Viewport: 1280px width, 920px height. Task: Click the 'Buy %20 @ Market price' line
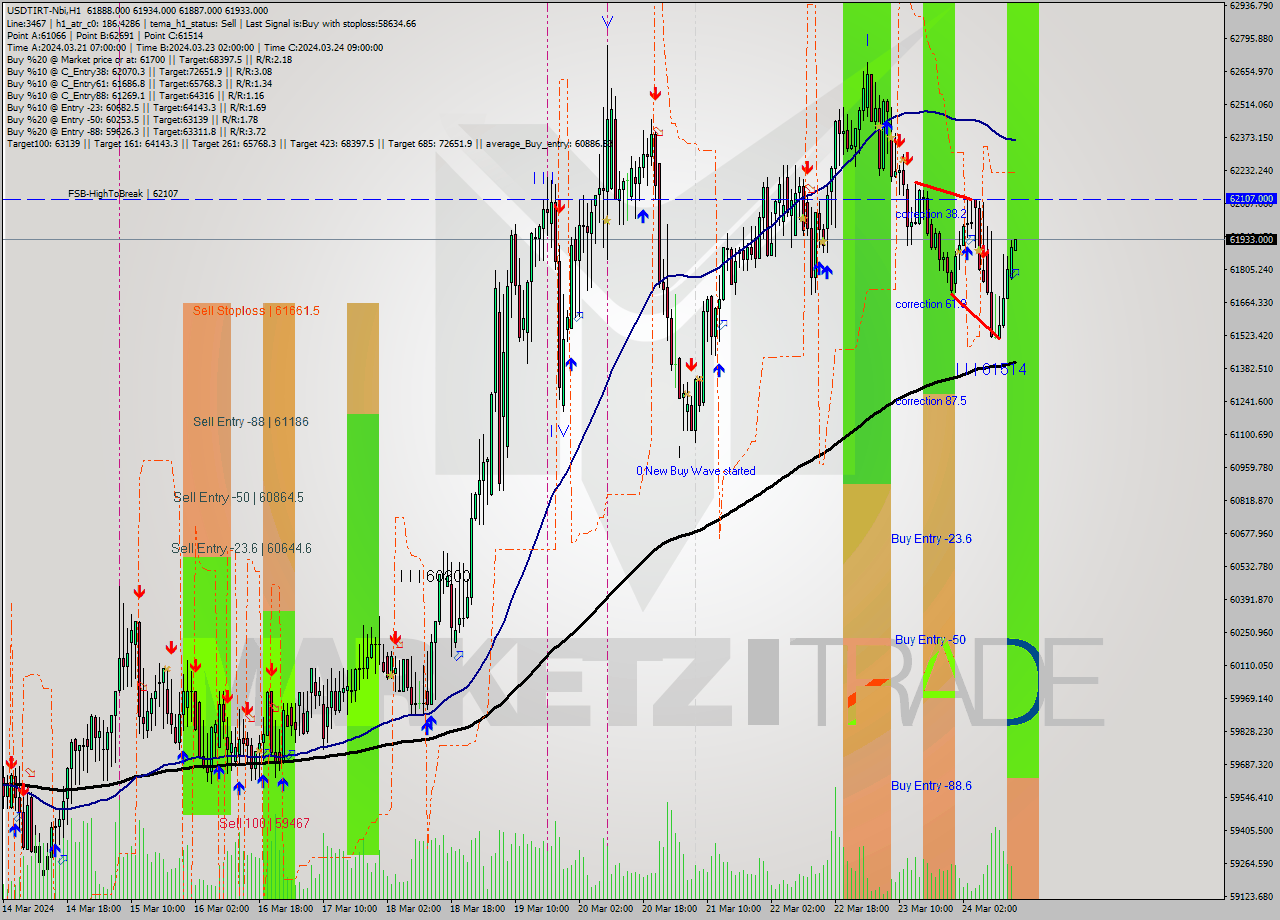149,59
